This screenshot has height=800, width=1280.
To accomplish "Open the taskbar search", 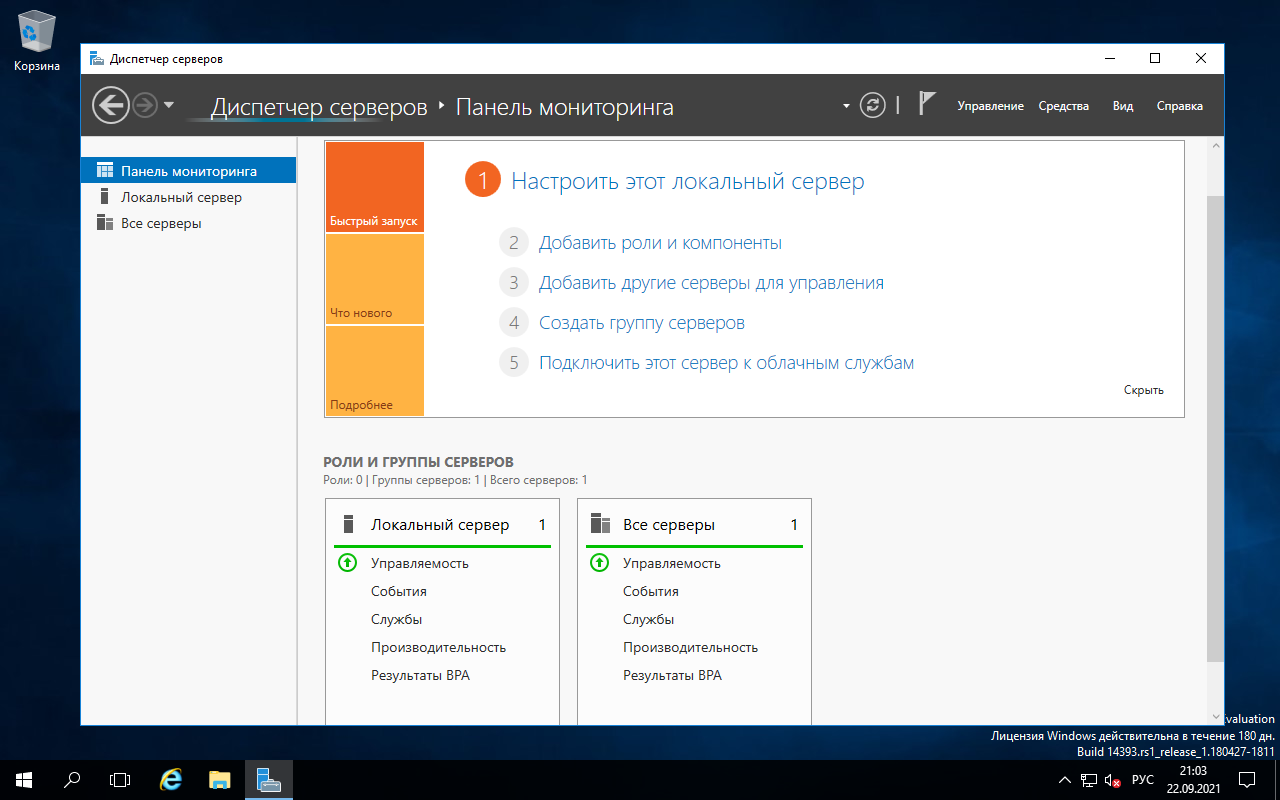I will coord(72,780).
